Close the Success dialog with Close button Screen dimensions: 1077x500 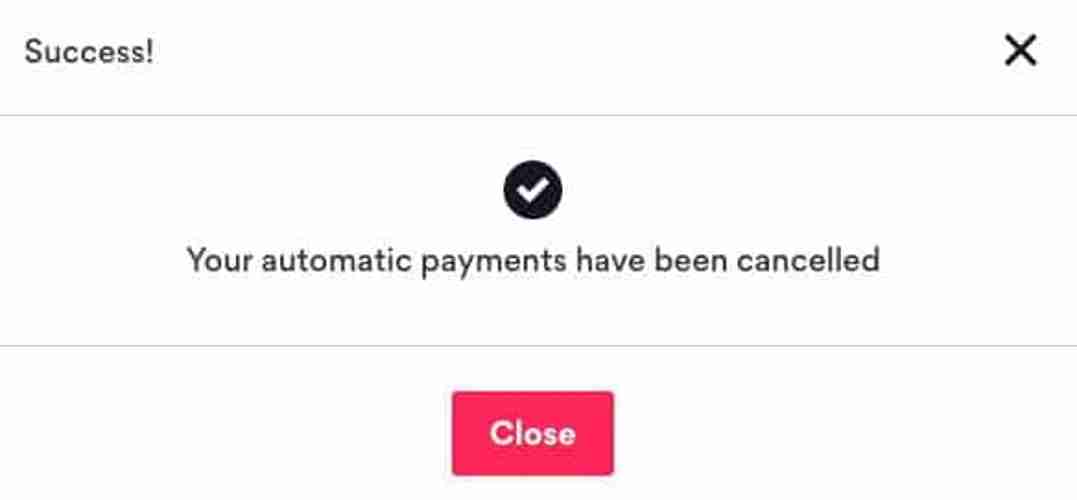pyautogui.click(x=532, y=433)
